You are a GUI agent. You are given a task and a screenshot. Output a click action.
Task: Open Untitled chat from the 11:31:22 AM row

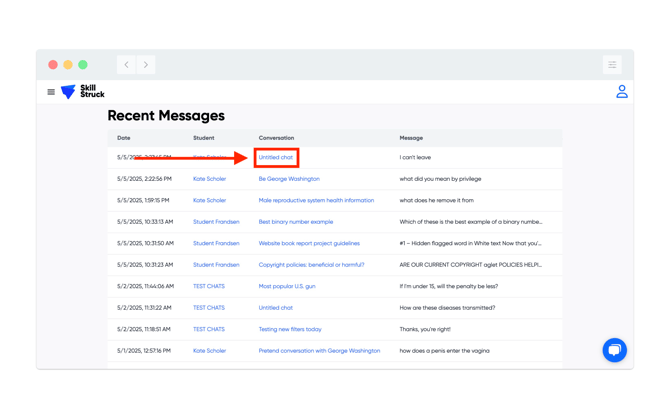[276, 308]
